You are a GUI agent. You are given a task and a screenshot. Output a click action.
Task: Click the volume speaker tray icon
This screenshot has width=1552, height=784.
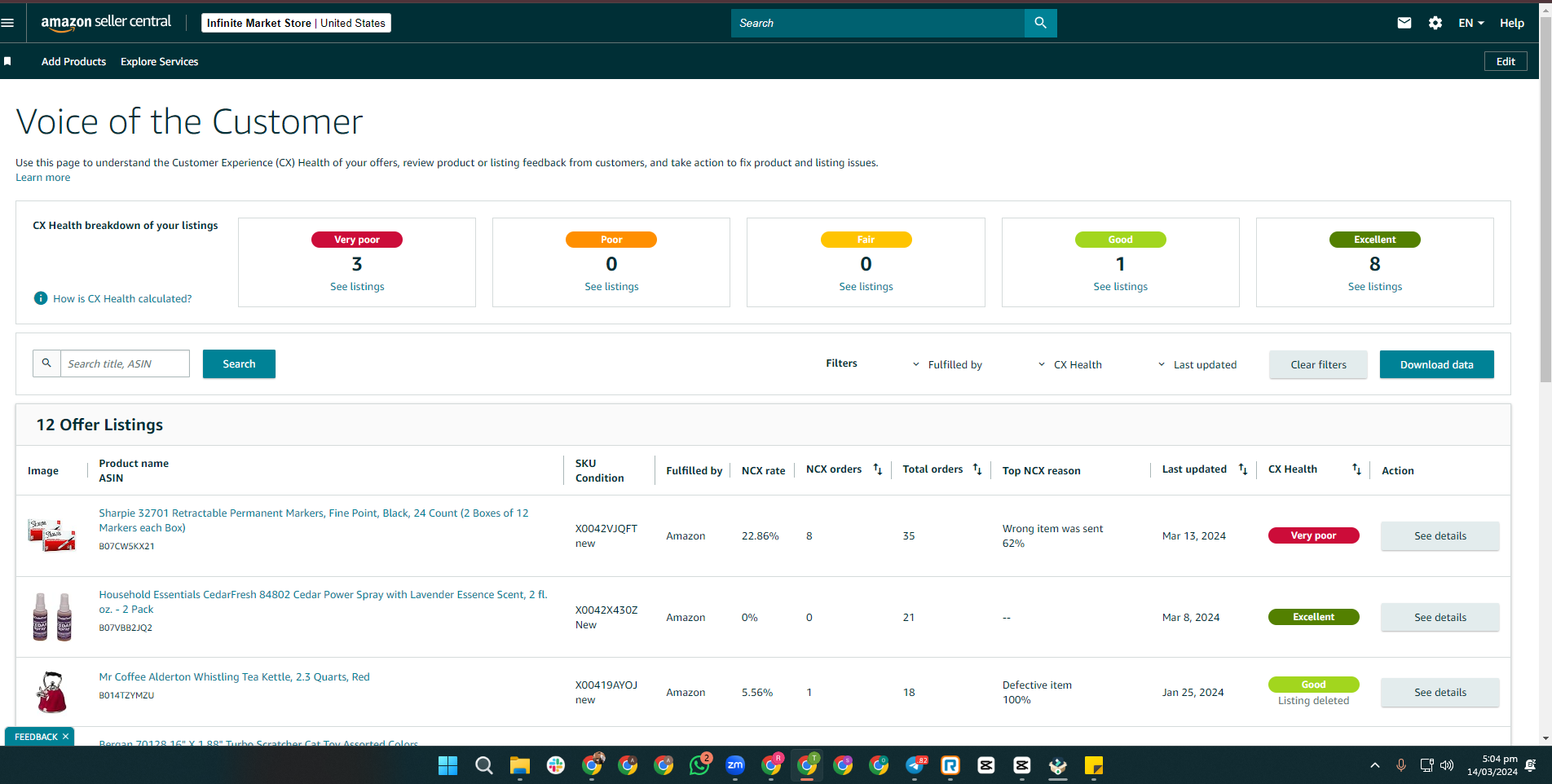click(1447, 765)
